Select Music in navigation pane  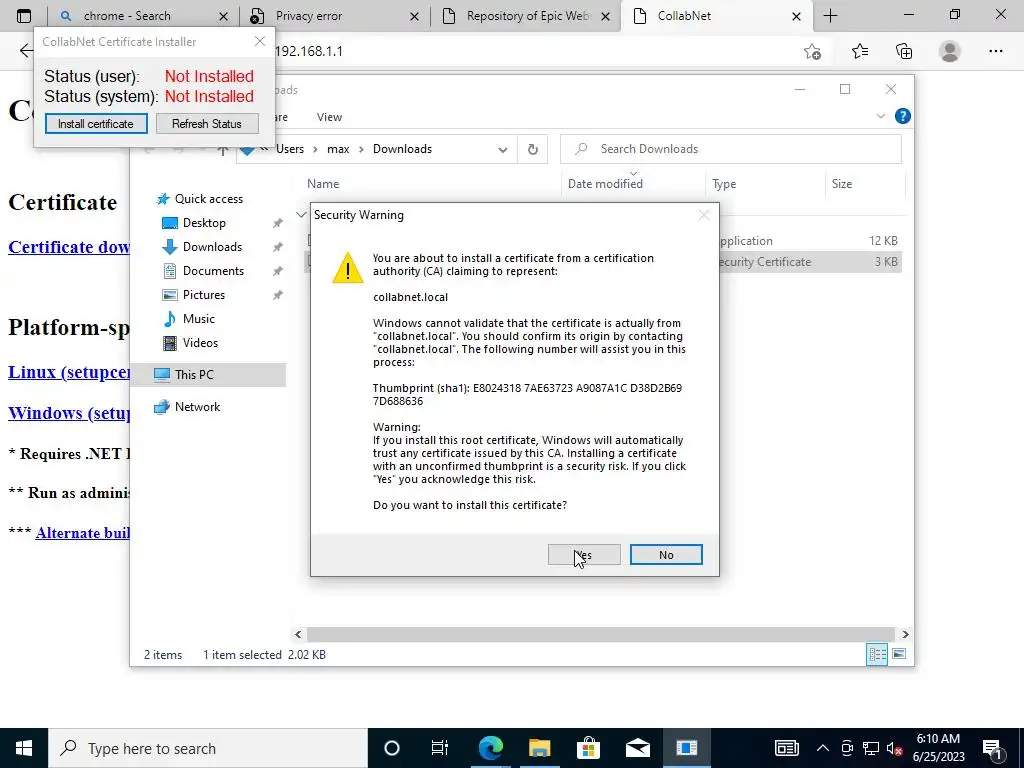[x=188, y=319]
